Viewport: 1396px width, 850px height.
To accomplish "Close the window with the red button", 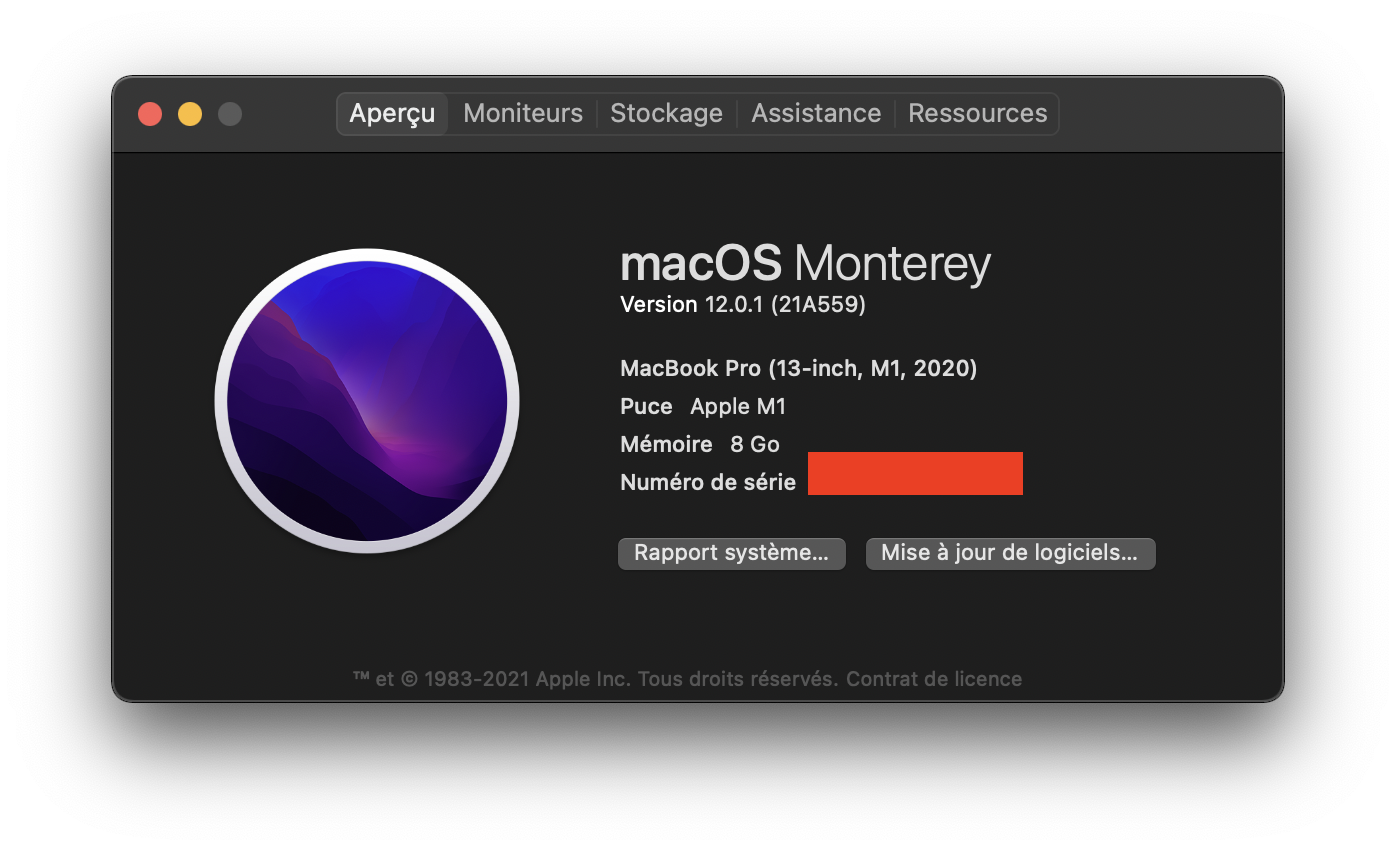I will (150, 114).
